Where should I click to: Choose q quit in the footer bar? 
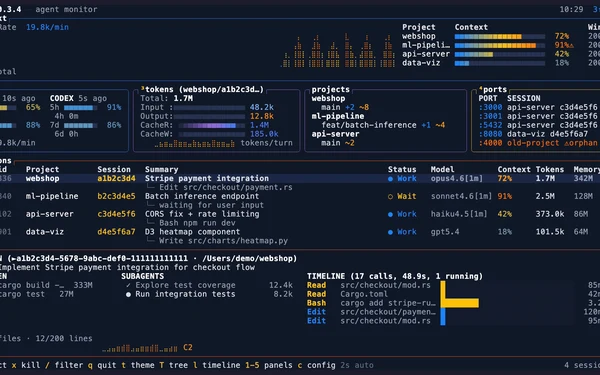click(x=102, y=365)
